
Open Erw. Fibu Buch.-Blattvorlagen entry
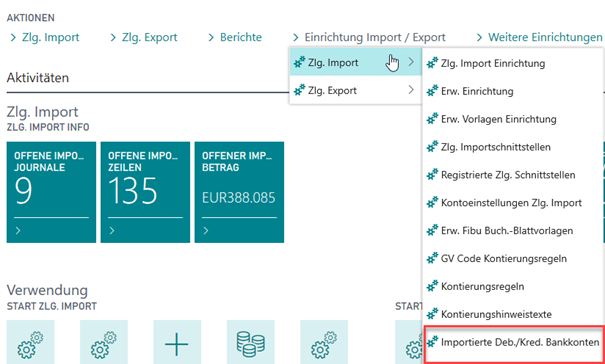pos(513,231)
